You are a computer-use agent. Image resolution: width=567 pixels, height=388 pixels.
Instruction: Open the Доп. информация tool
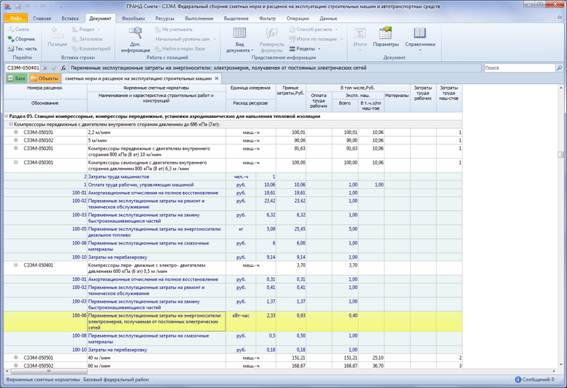click(x=135, y=39)
